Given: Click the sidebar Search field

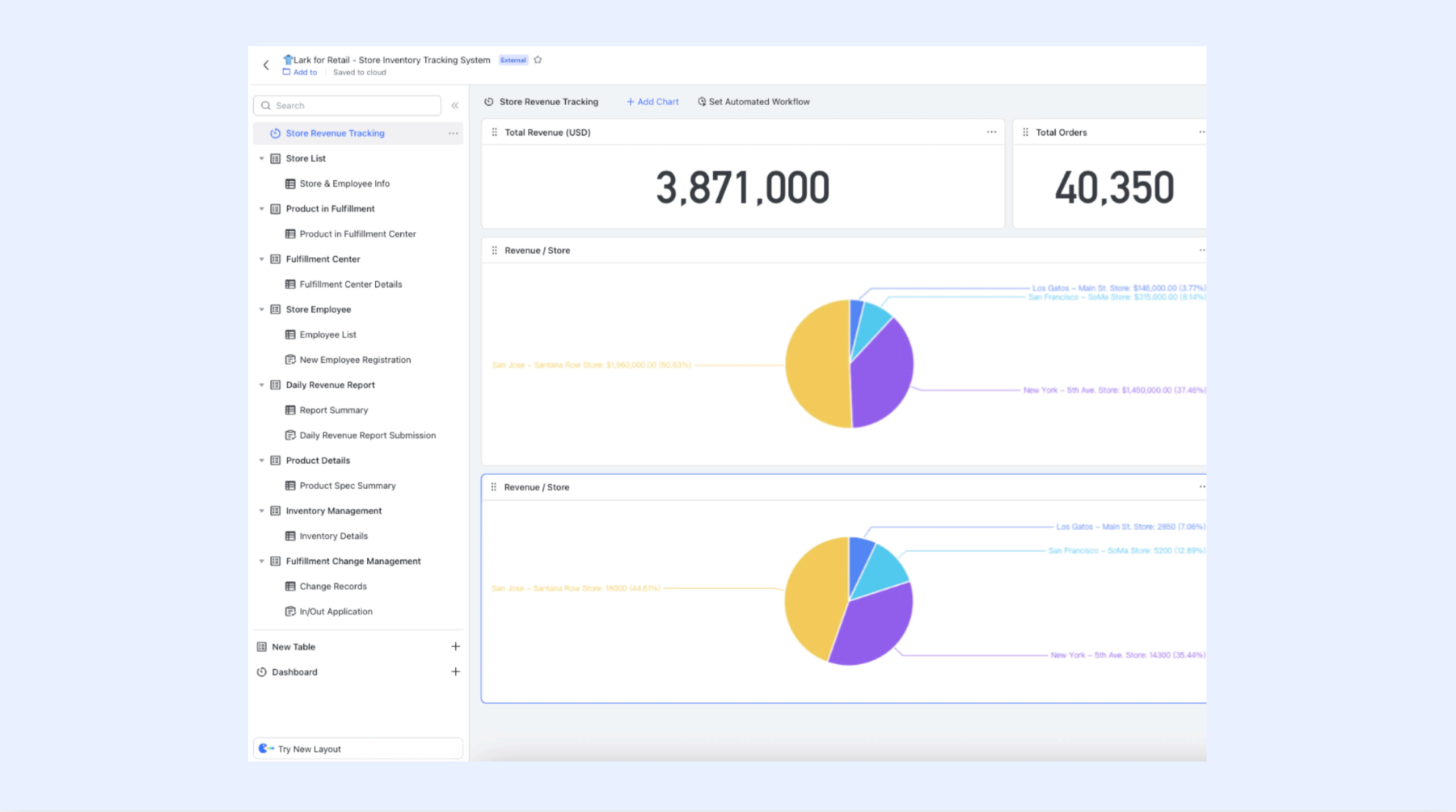Looking at the screenshot, I should (x=347, y=106).
